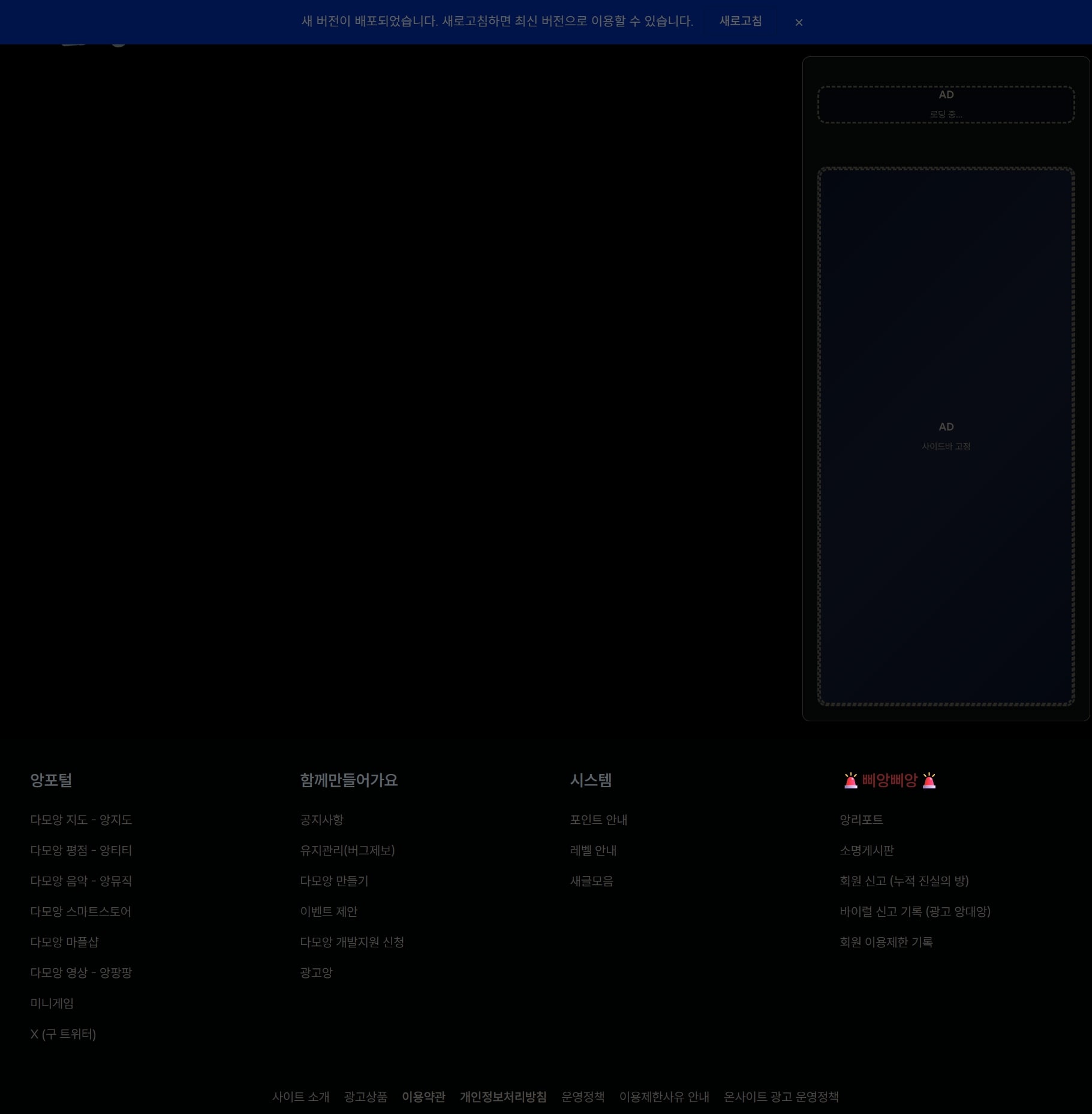Open the 다모앙 지도 - 앙지도 link
The height and width of the screenshot is (1114, 1092).
81,820
